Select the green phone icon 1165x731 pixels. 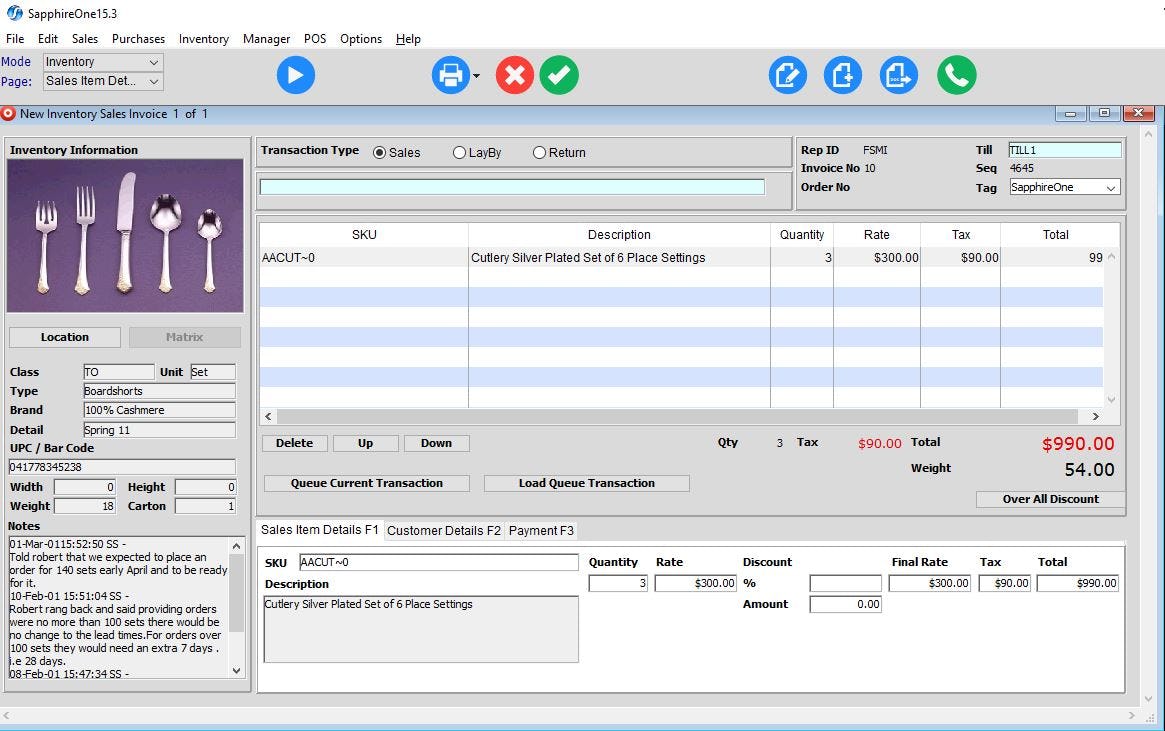pos(956,75)
